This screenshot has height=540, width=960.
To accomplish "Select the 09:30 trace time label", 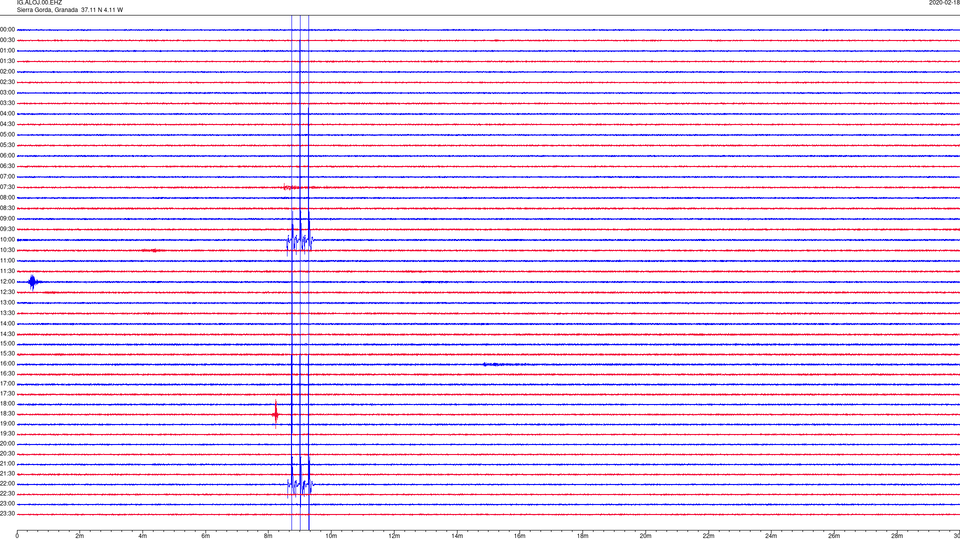I will (x=7, y=229).
